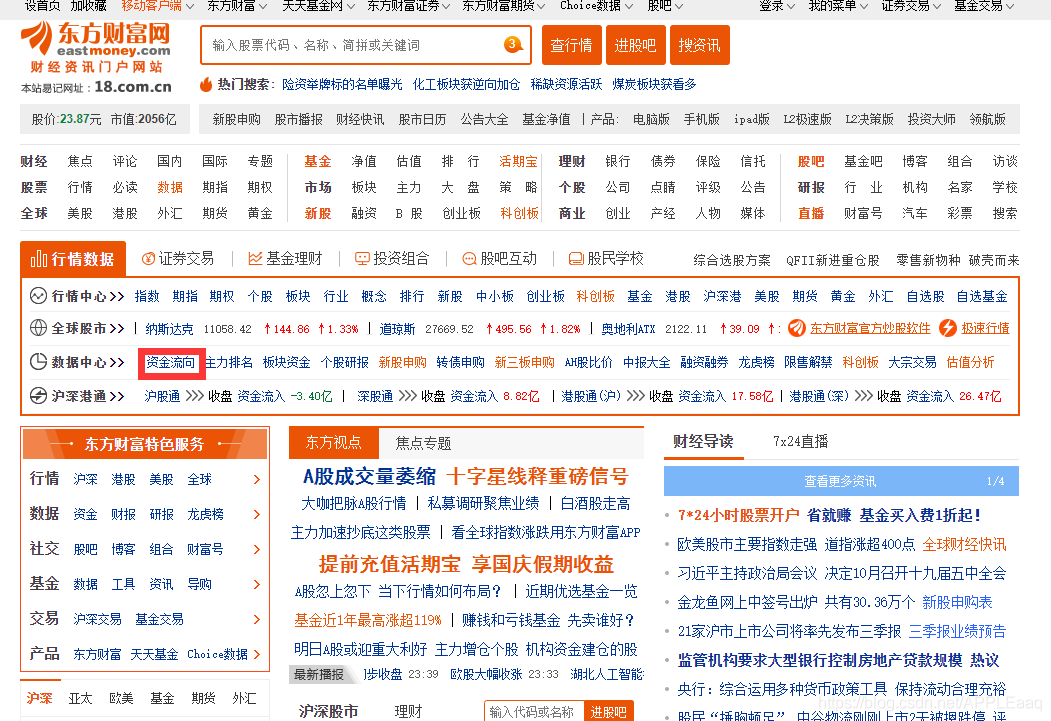This screenshot has height=721, width=1051.
Task: Click the line chart icon beside 基金理财
Action: 255,259
